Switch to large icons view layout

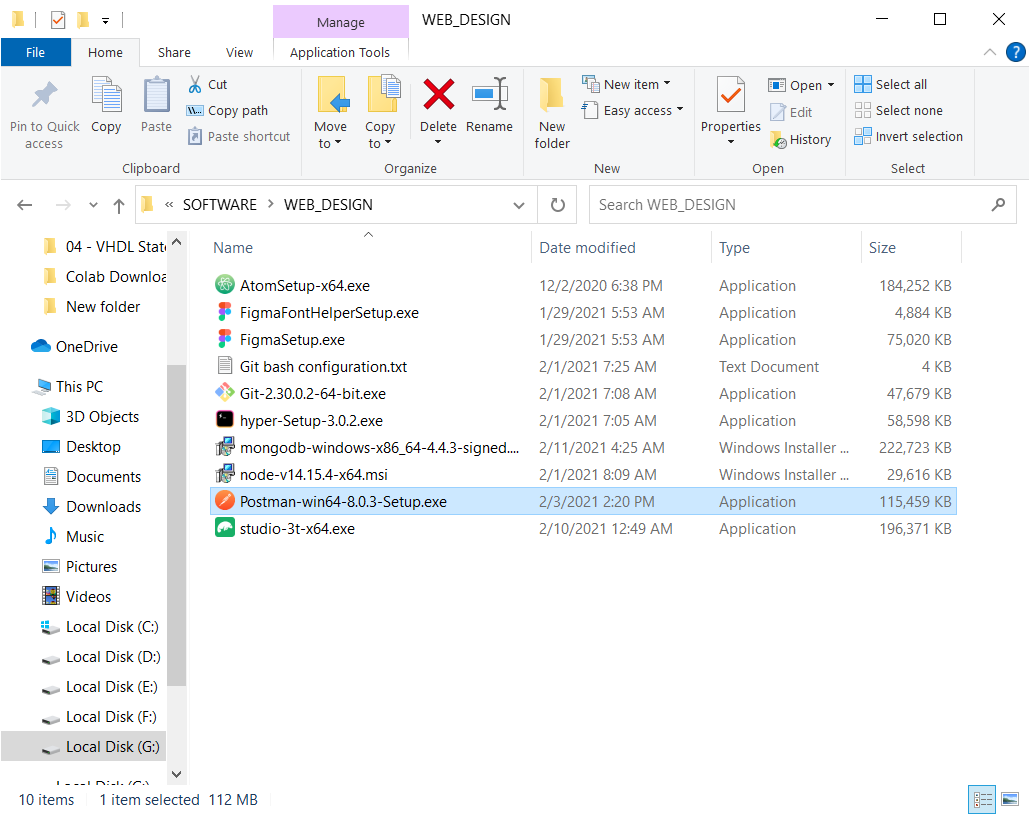pyautogui.click(x=1010, y=799)
